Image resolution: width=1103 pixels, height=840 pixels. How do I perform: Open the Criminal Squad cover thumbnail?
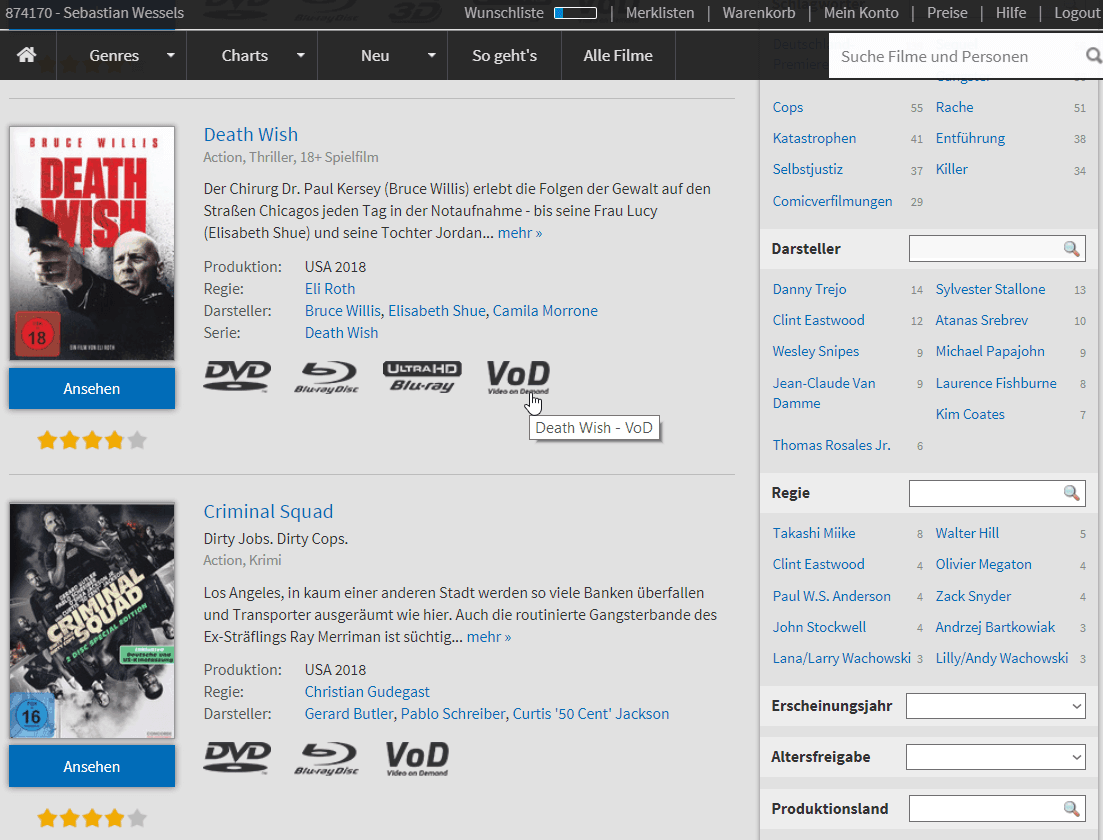coord(91,621)
